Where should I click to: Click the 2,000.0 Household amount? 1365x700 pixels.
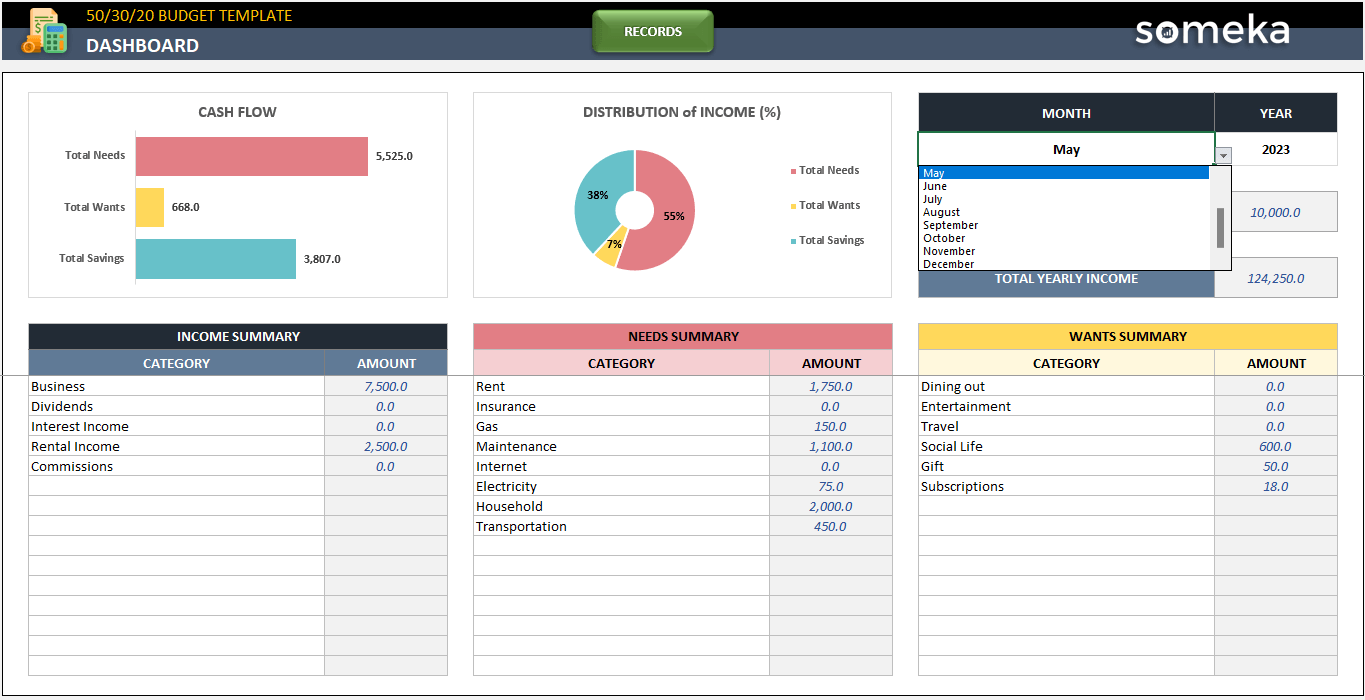831,506
